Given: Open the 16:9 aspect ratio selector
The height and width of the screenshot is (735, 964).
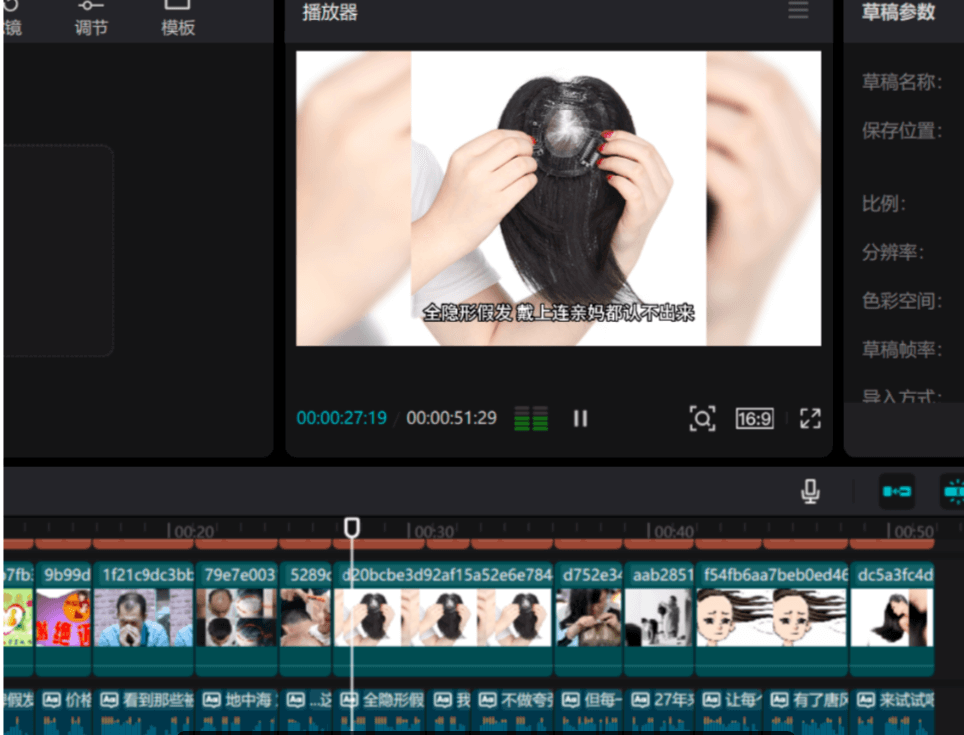Looking at the screenshot, I should [x=754, y=418].
